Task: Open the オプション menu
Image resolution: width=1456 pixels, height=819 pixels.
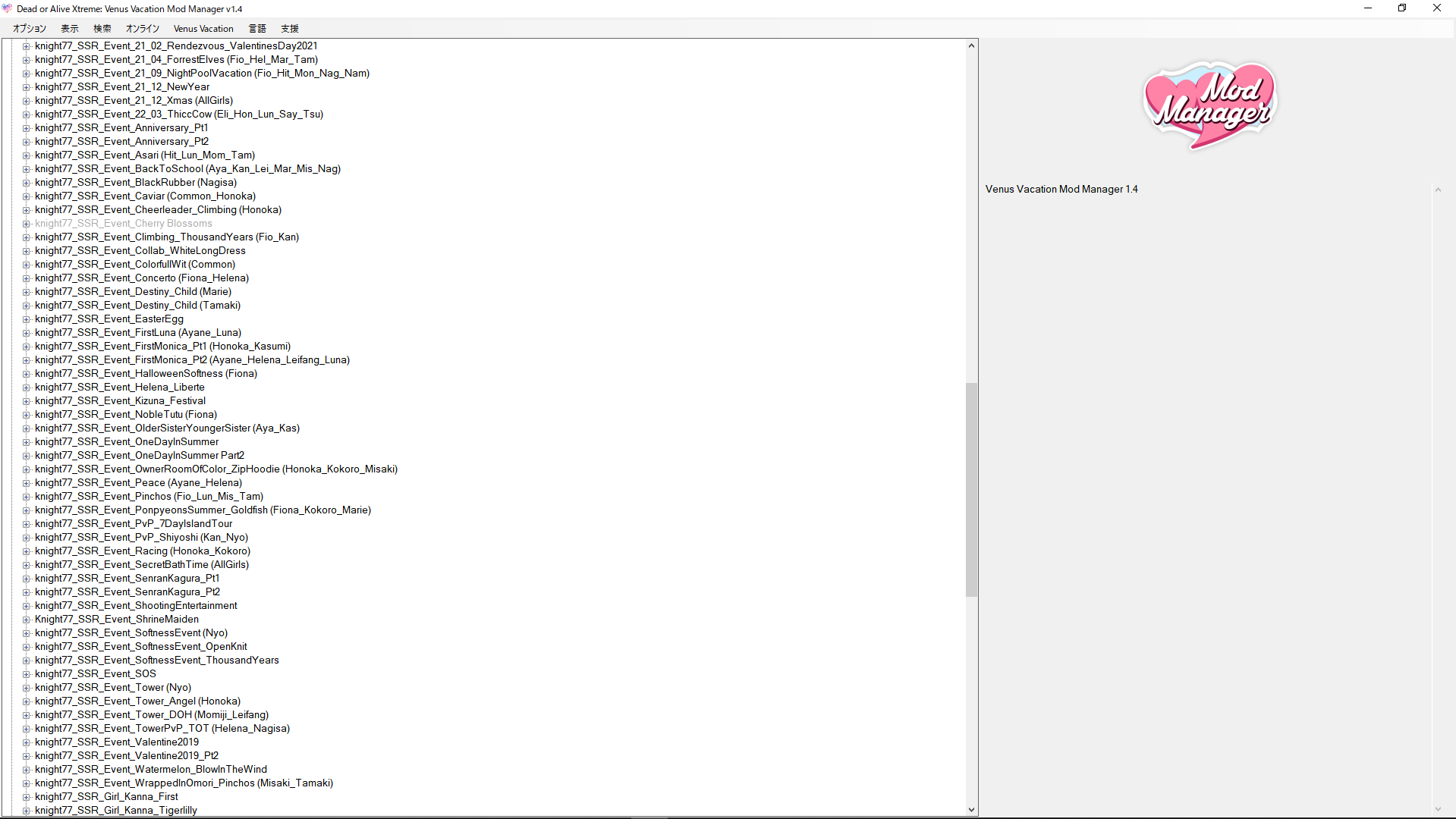Action: (x=30, y=29)
